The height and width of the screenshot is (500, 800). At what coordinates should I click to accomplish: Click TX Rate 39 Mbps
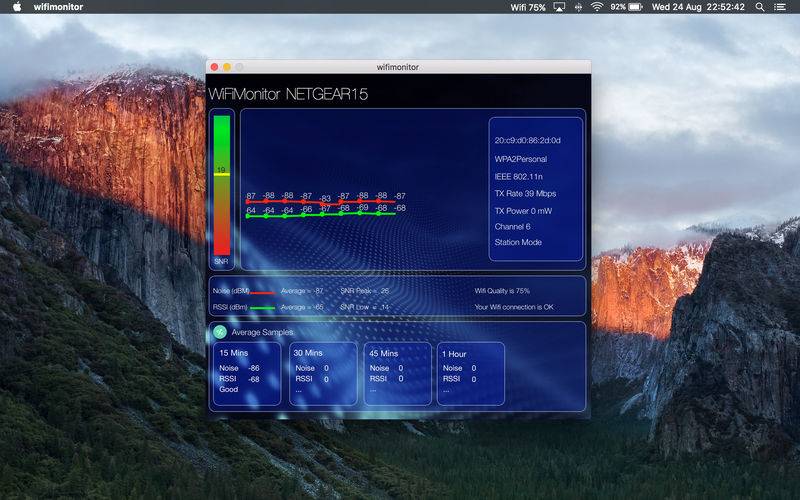[525, 193]
